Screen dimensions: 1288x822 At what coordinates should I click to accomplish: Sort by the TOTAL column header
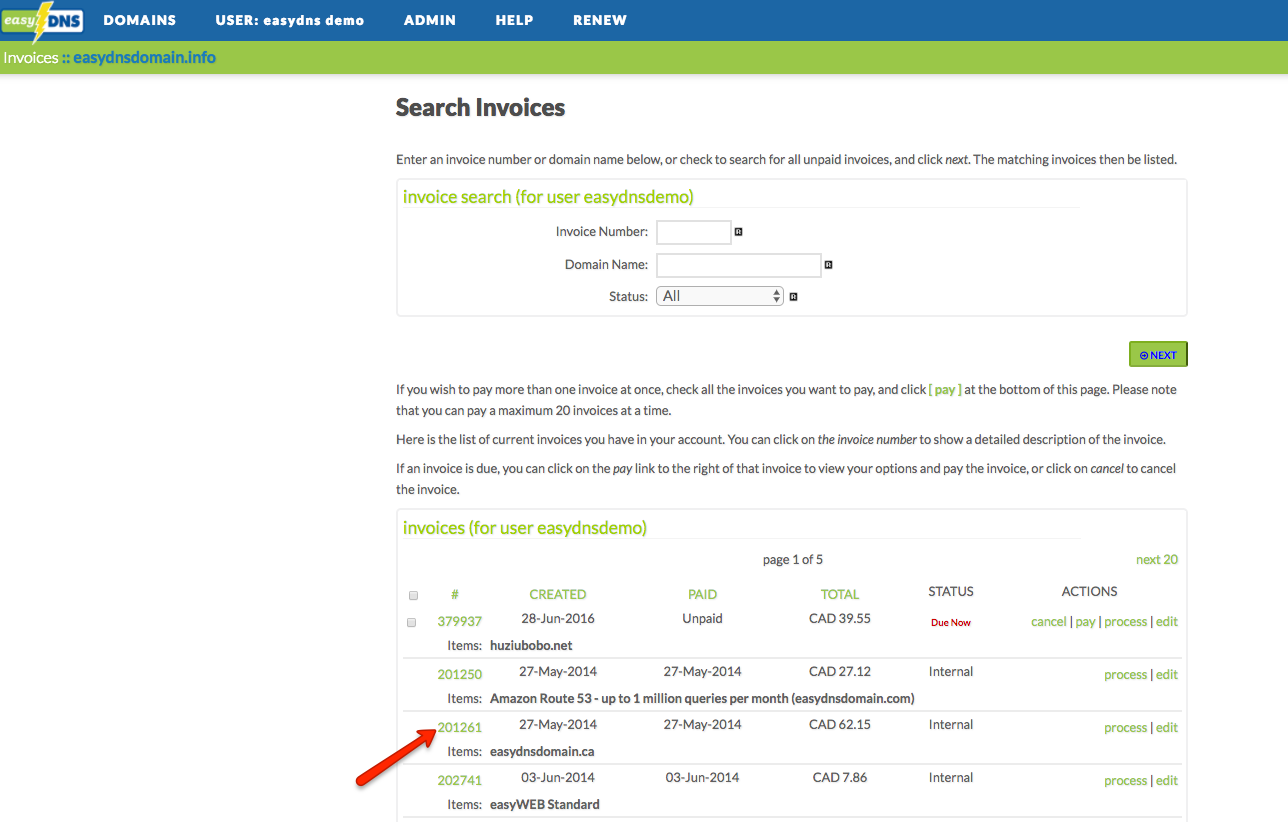click(840, 594)
